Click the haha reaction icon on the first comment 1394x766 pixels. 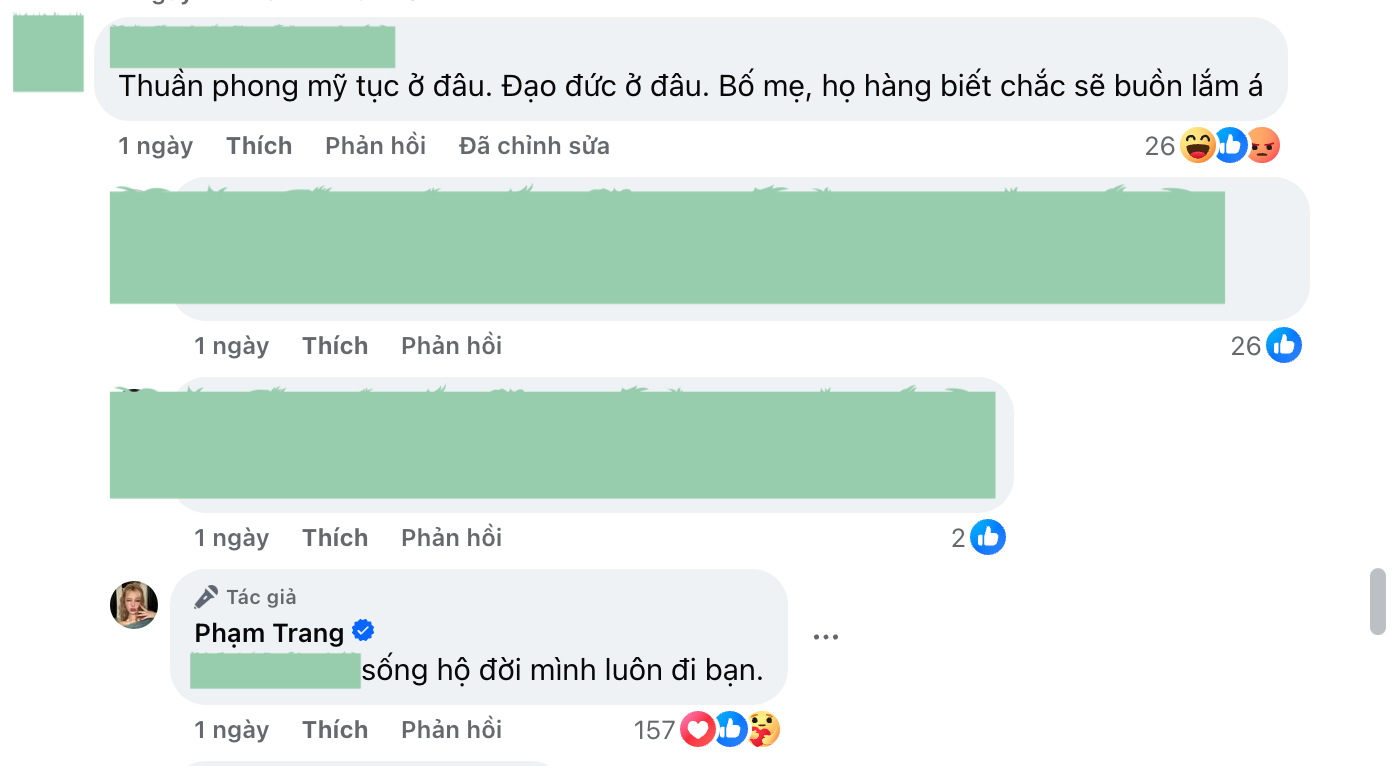(1199, 145)
